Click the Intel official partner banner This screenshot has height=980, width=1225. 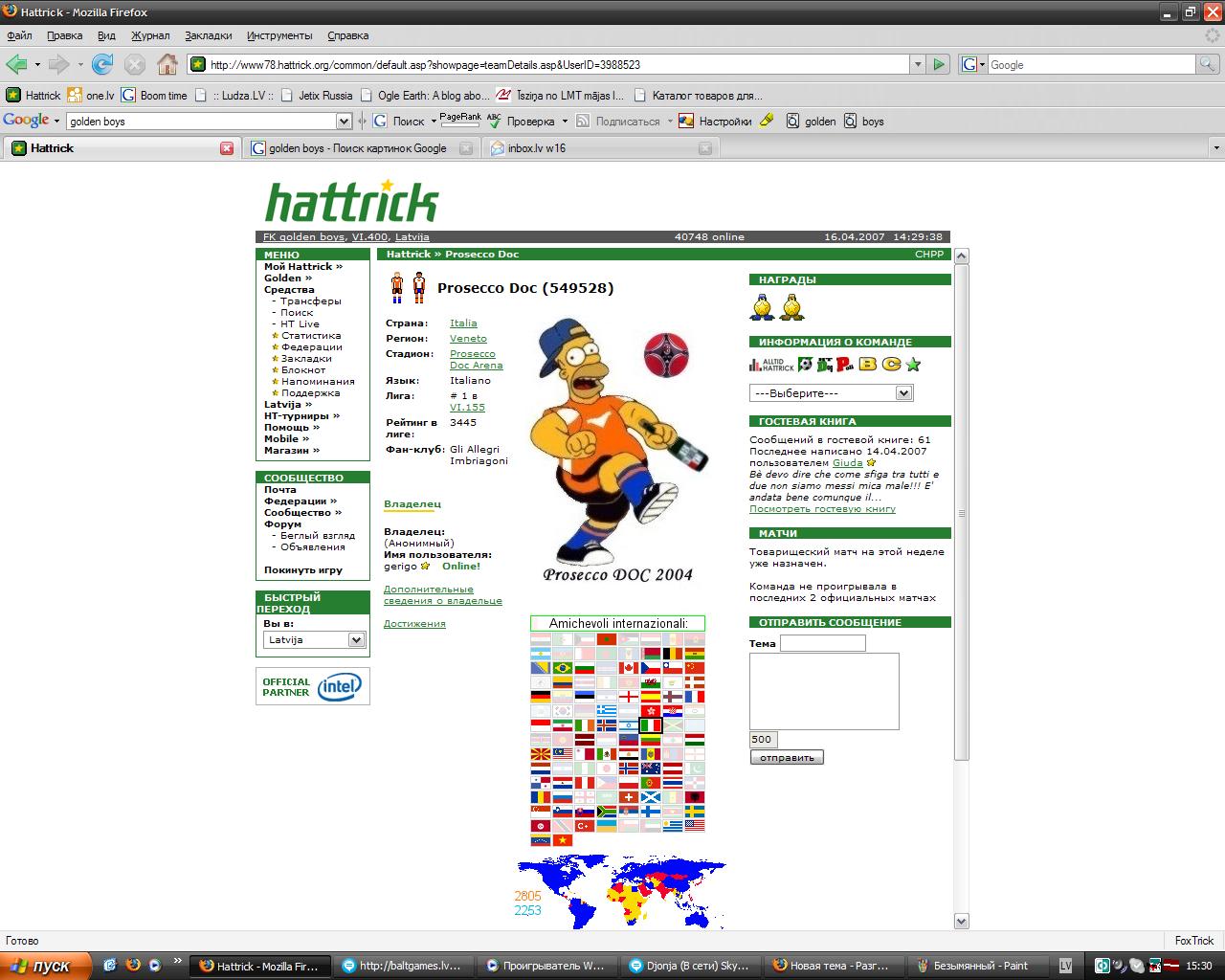pos(313,686)
